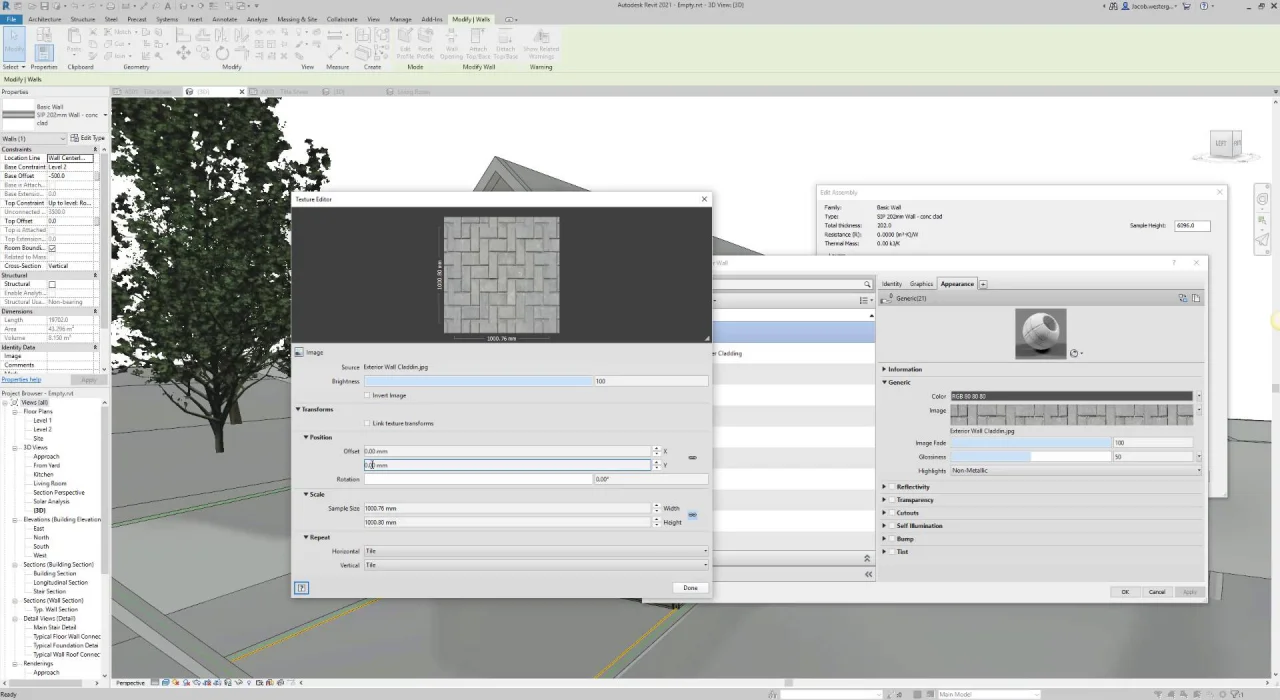Image resolution: width=1280 pixels, height=700 pixels.
Task: Click the Revit application logo
Action: click(x=6, y=6)
